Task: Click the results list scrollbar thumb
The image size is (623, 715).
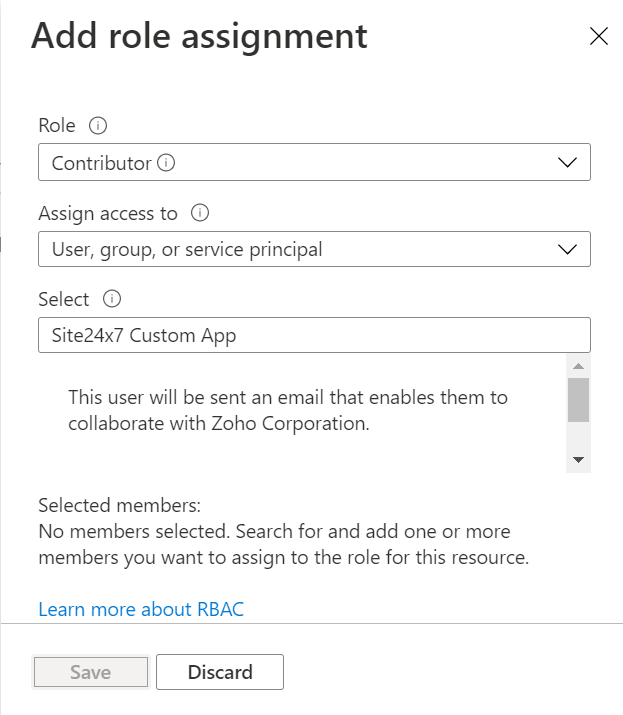Action: click(578, 400)
